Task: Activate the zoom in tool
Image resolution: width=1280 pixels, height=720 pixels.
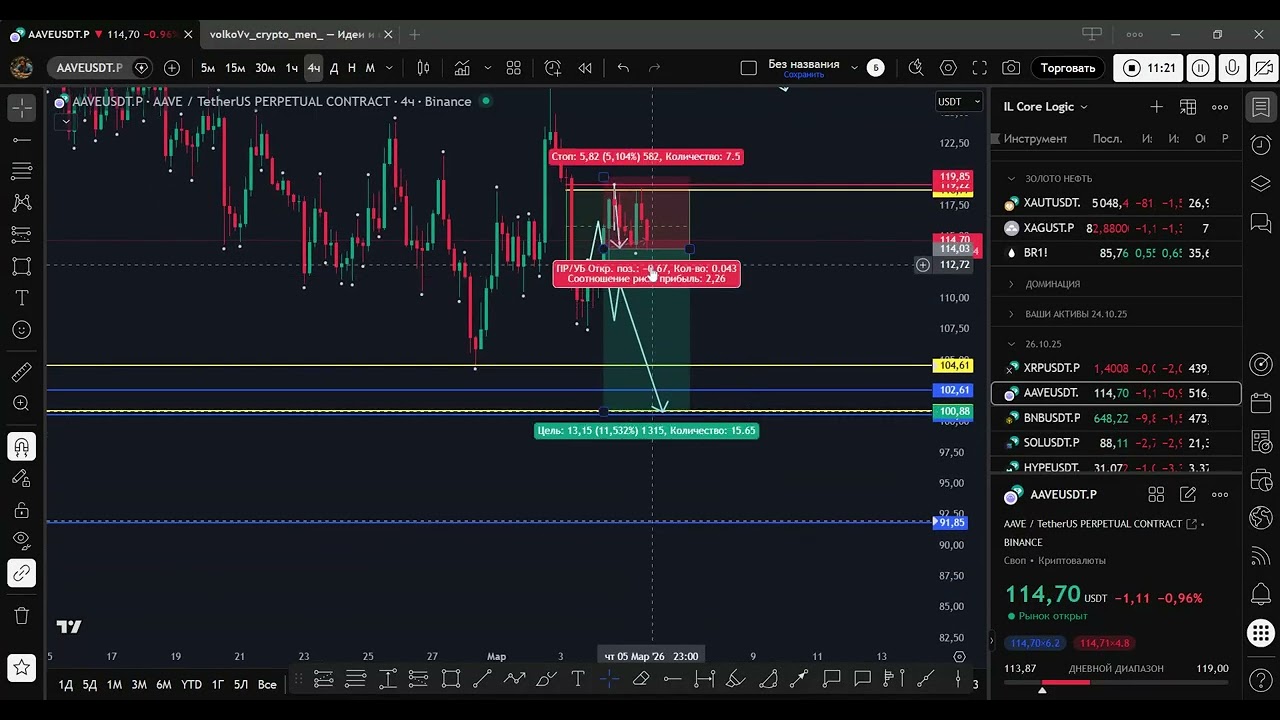Action: click(22, 404)
